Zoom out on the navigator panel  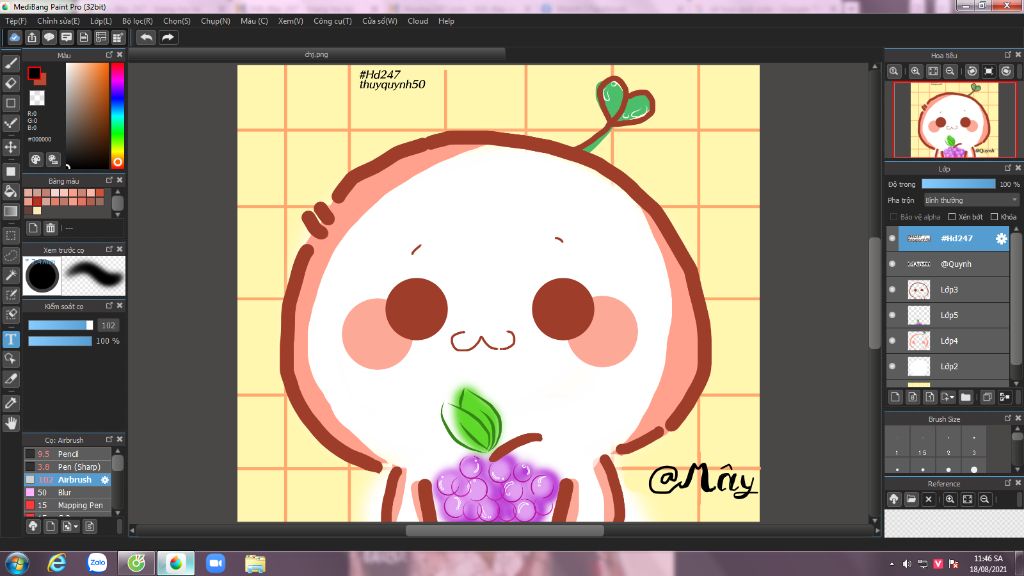[950, 71]
